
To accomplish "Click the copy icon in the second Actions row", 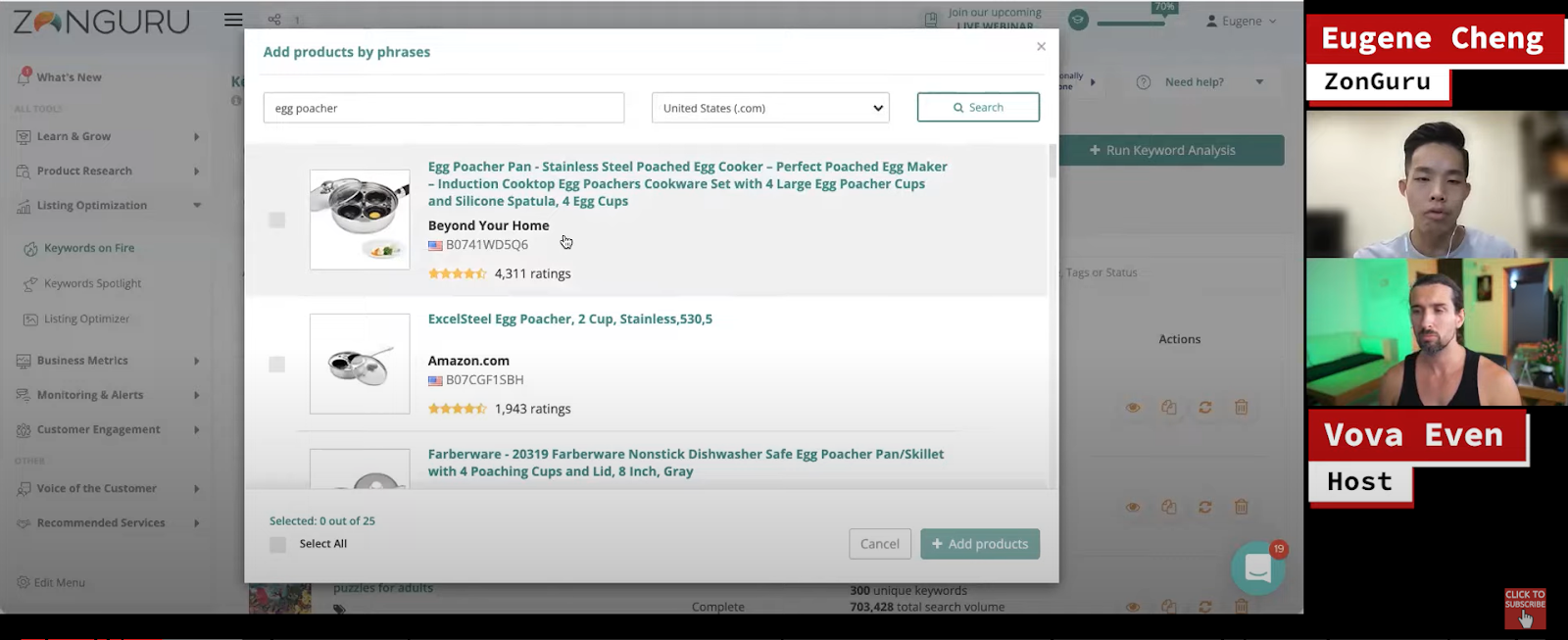I will point(1169,507).
